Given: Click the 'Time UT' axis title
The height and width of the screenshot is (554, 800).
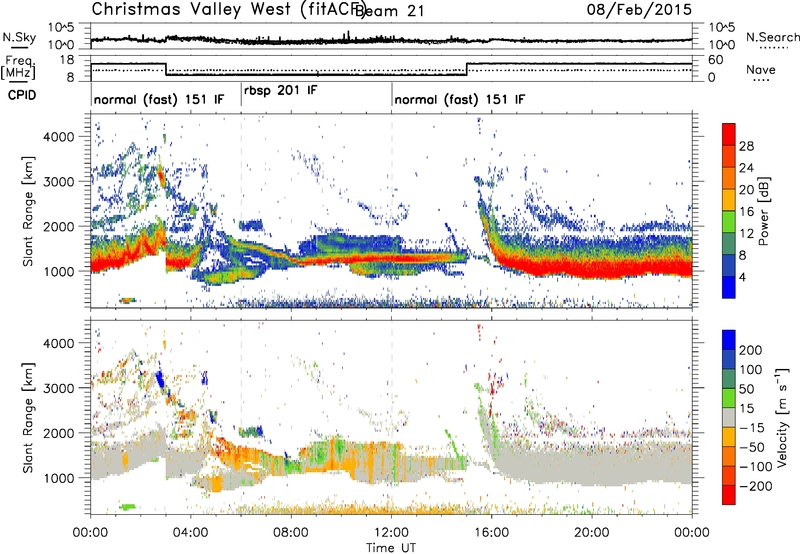Looking at the screenshot, I should click(x=391, y=548).
